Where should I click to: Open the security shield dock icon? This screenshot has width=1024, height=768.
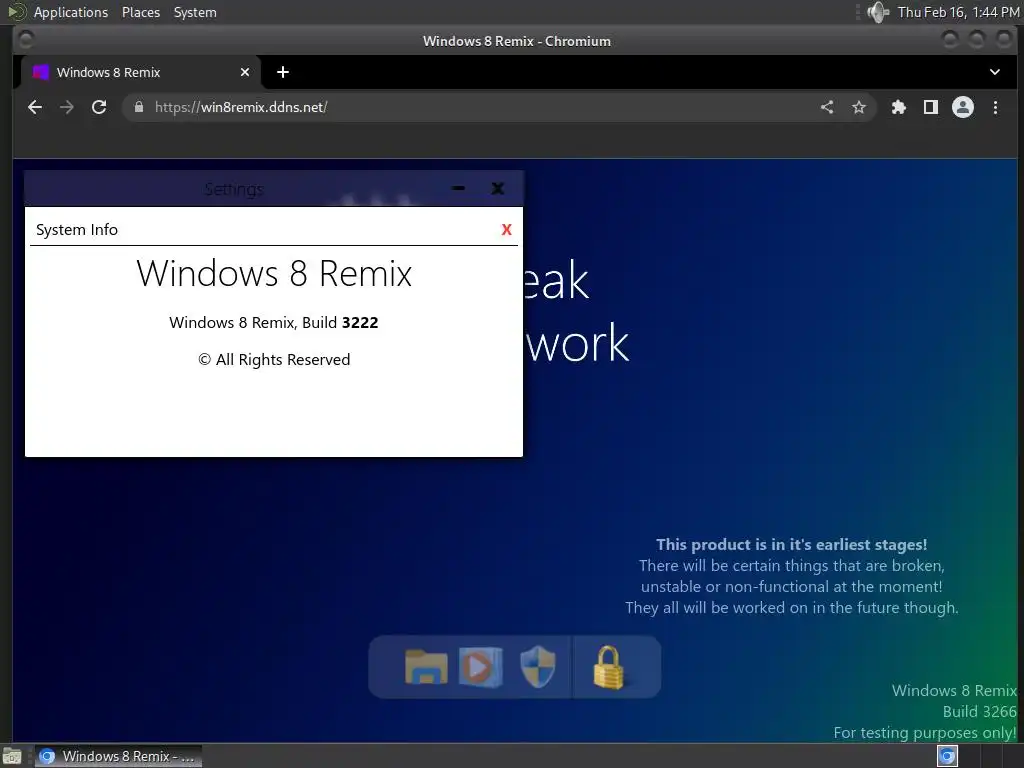[537, 667]
